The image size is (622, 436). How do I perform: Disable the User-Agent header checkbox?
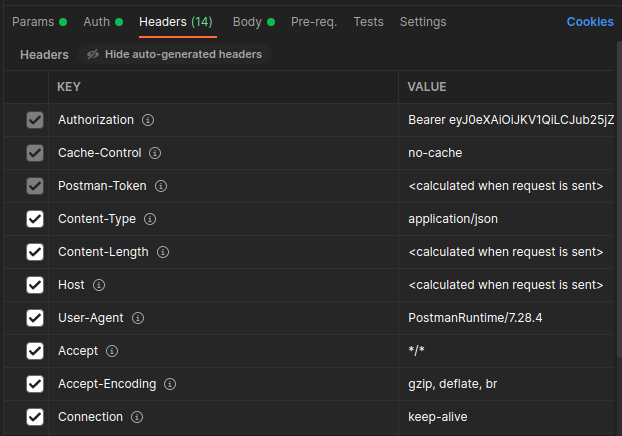click(35, 318)
